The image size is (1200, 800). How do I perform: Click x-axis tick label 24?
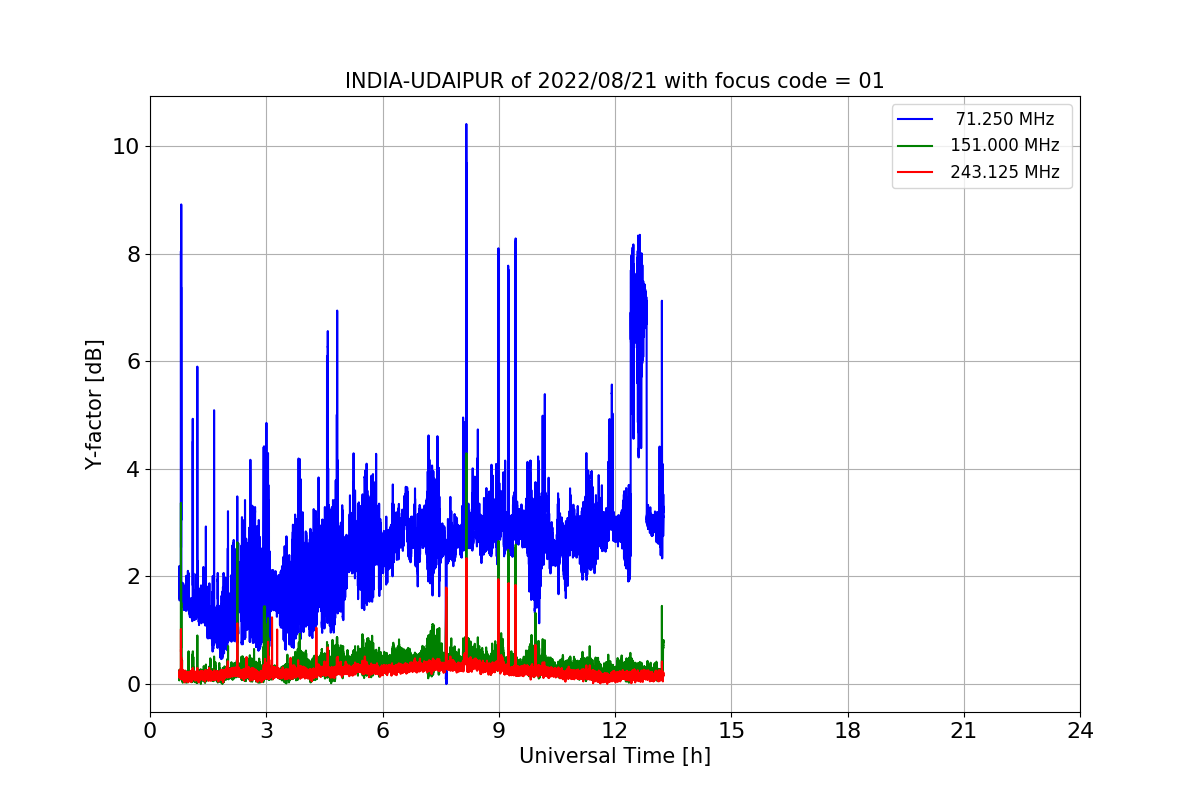tap(1080, 731)
